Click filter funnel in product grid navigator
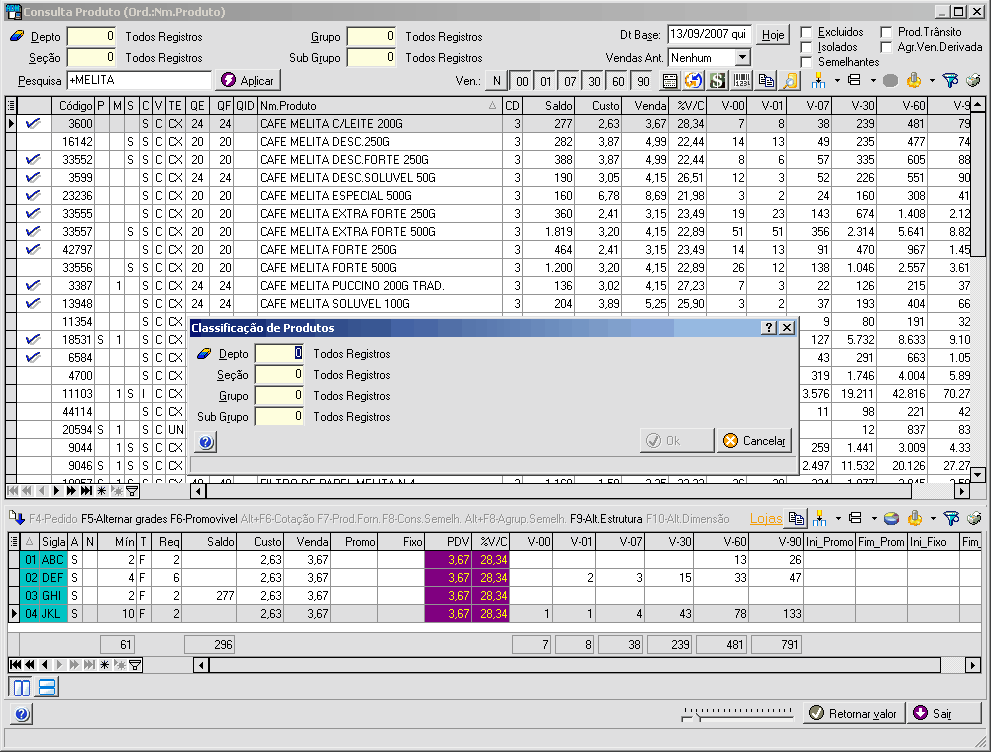This screenshot has width=991, height=752. point(132,490)
